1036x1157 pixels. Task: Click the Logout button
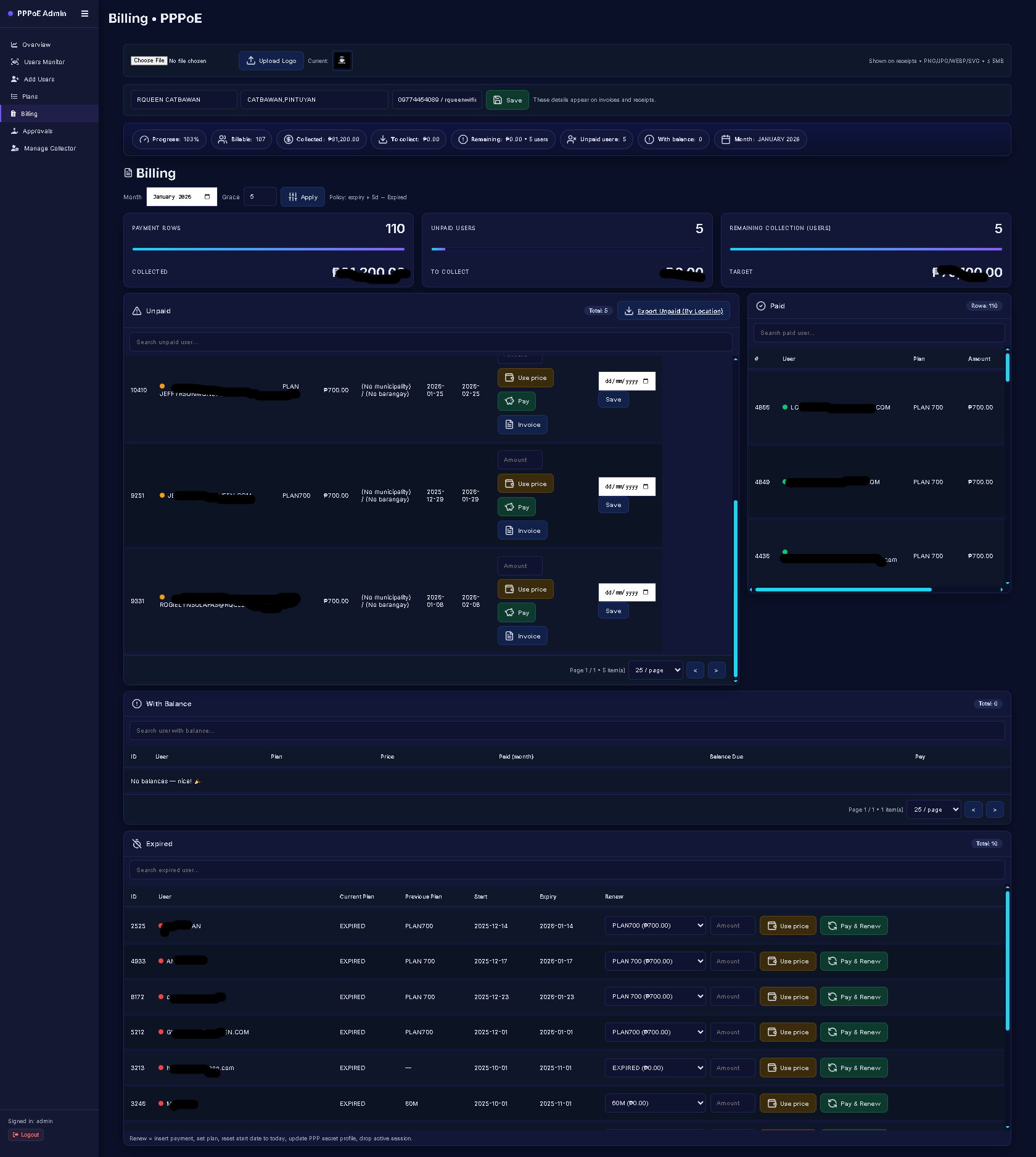26,1135
